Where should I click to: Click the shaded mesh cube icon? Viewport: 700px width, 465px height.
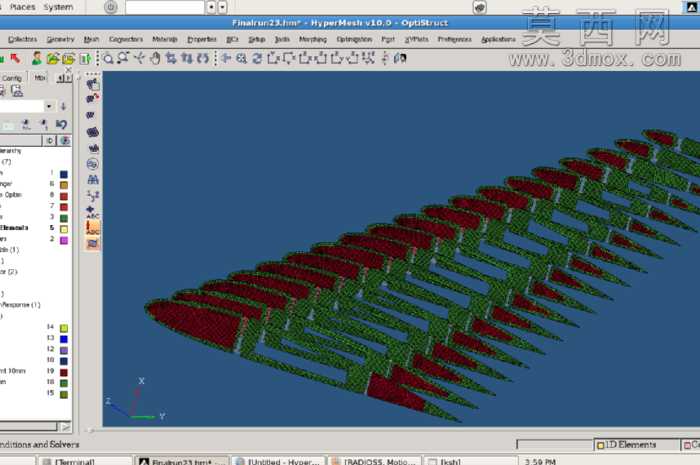pos(92,132)
